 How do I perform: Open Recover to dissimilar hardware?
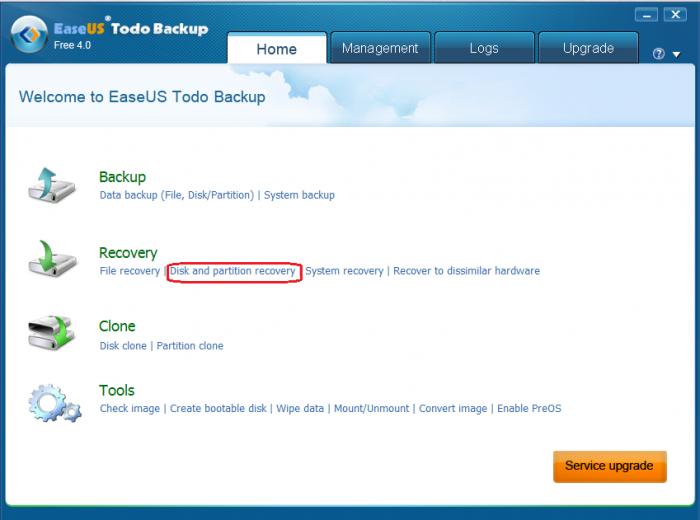pyautogui.click(x=467, y=271)
